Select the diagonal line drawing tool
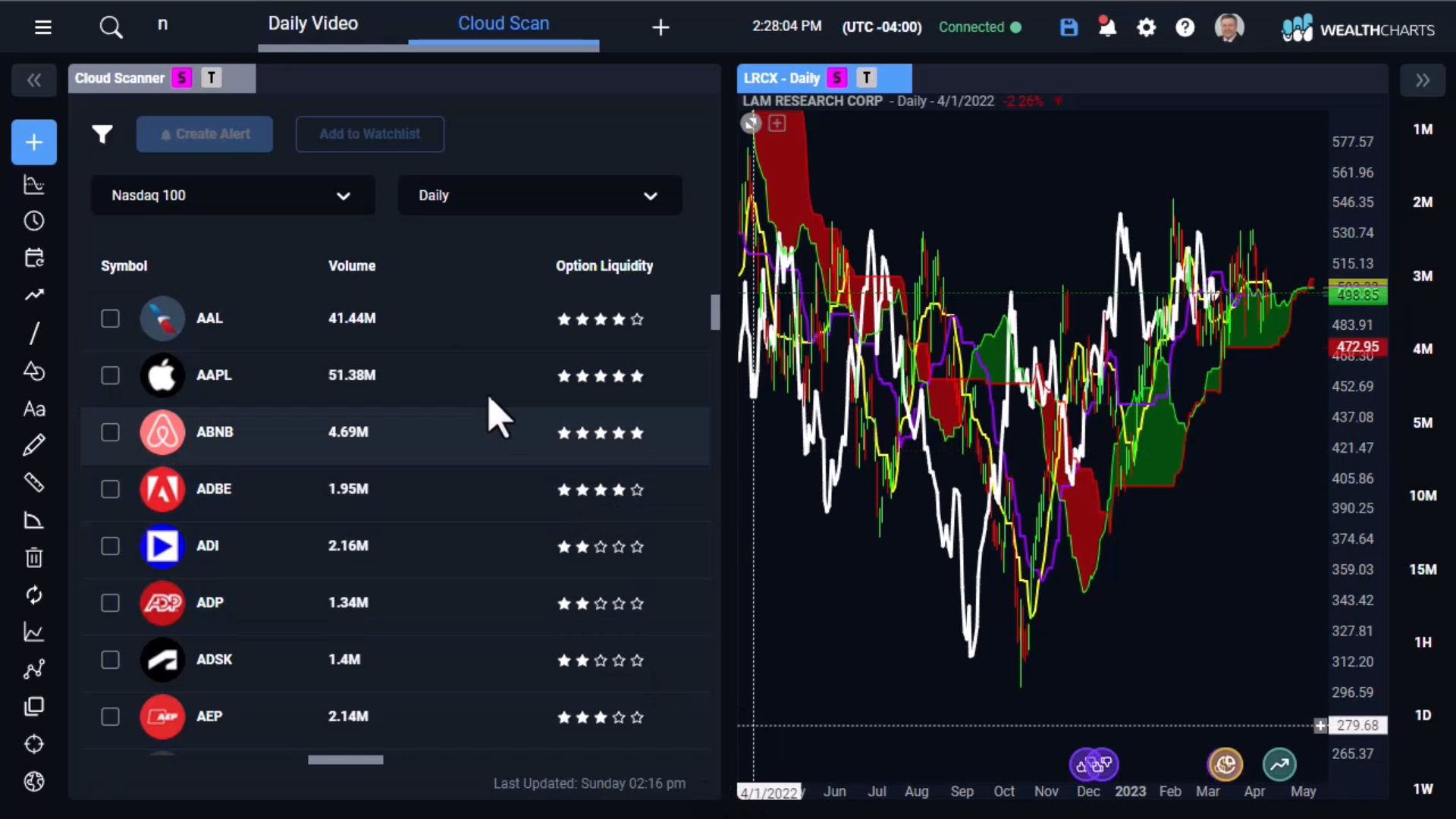 (34, 333)
